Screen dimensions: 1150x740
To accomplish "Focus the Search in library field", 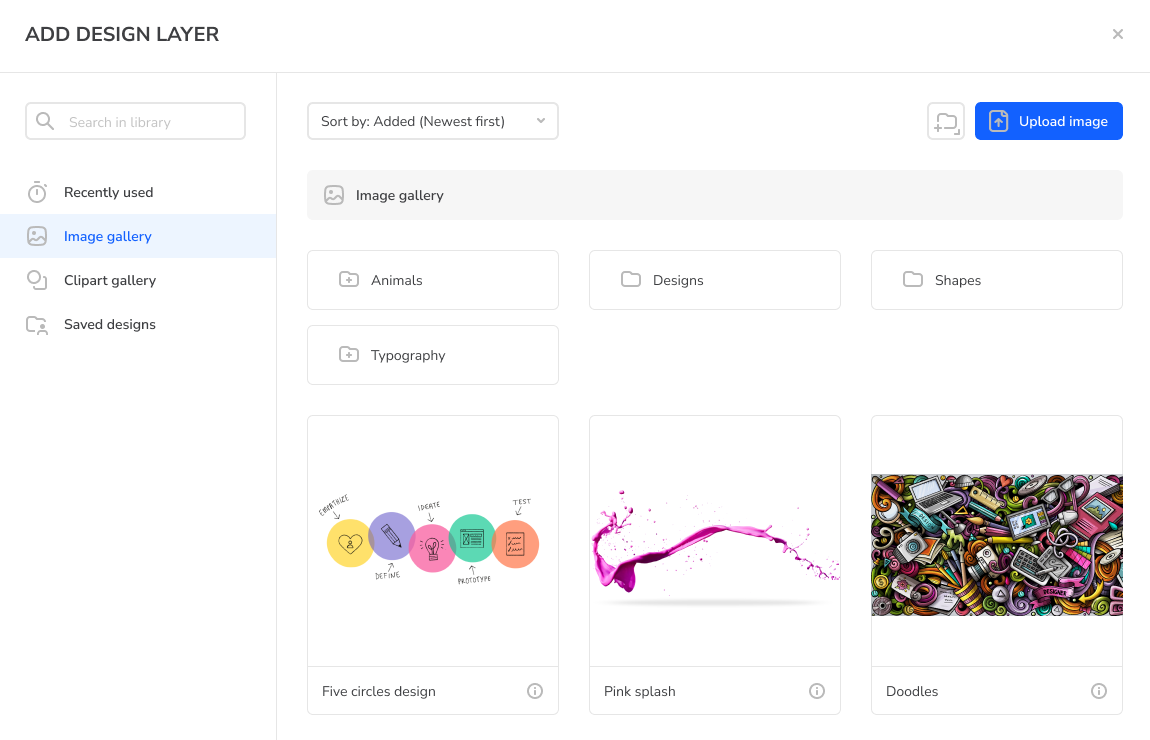I will pyautogui.click(x=136, y=121).
